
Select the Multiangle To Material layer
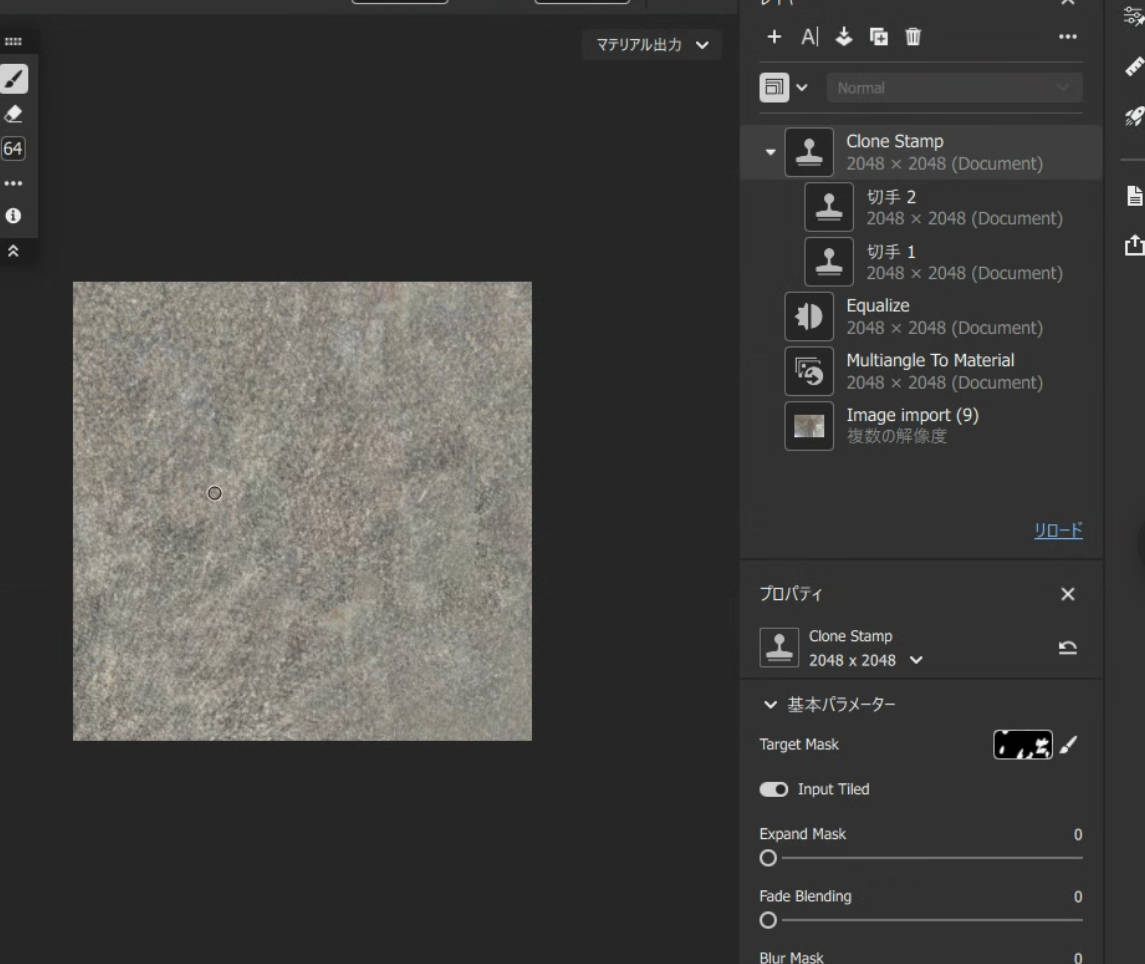click(922, 371)
